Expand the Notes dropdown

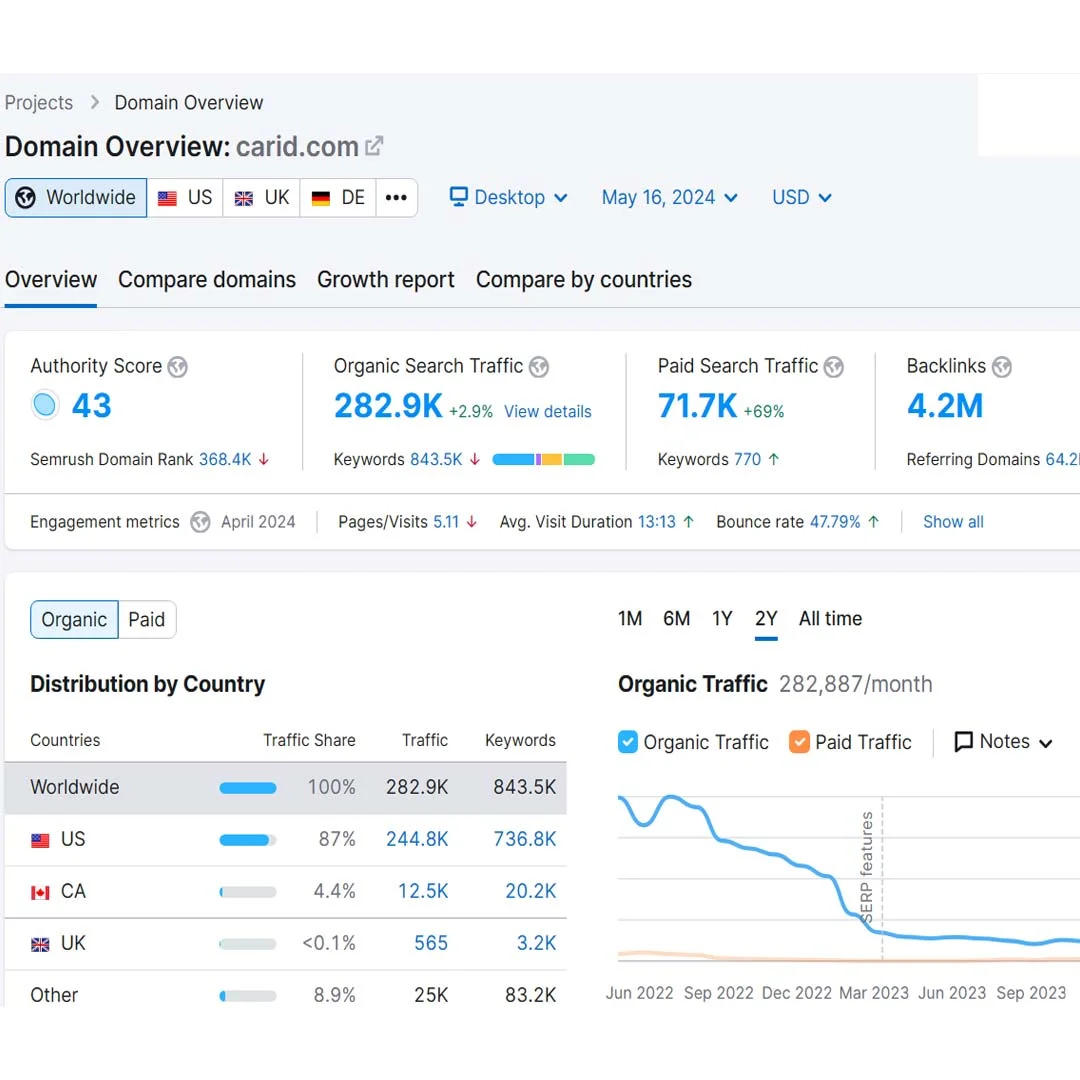tap(1004, 742)
